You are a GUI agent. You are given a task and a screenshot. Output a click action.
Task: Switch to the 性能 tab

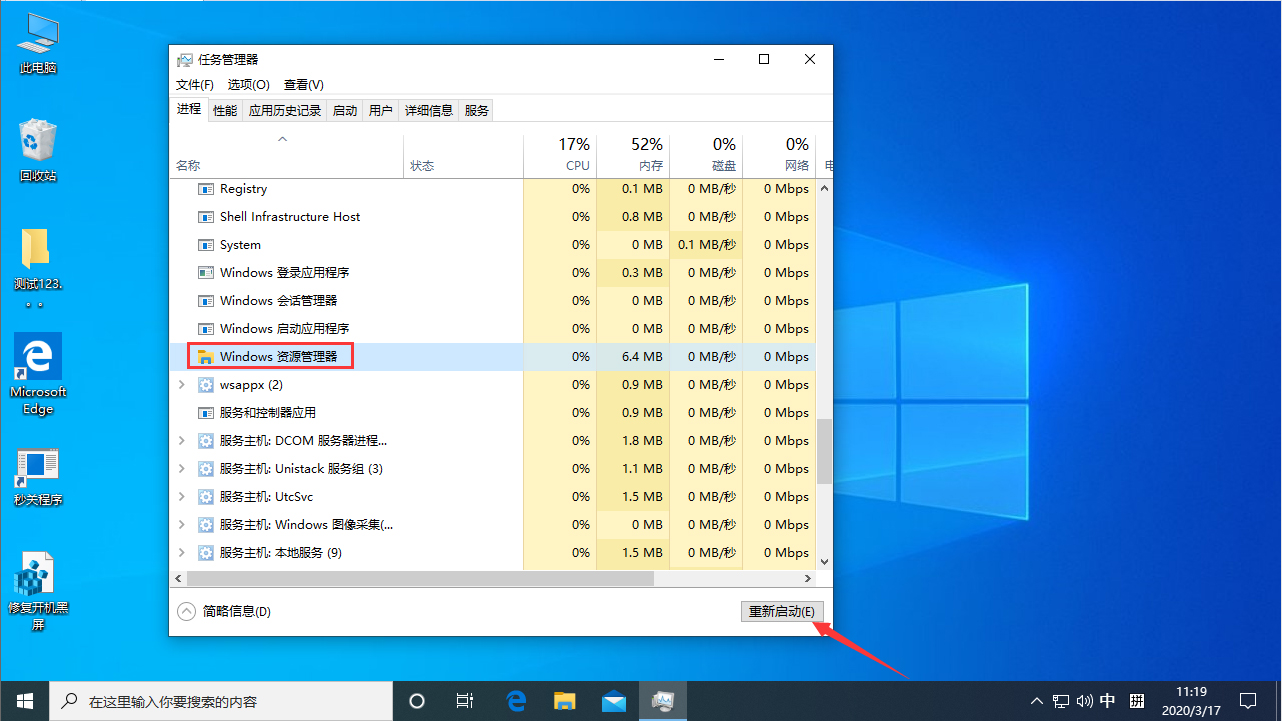pos(224,110)
